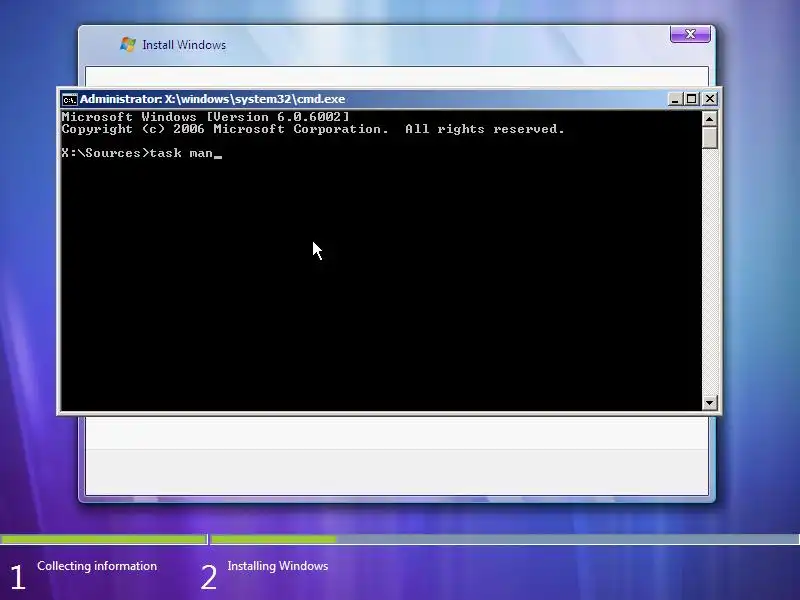This screenshot has width=800, height=600.
Task: Click the scroll up arrow in cmd
Action: pyautogui.click(x=709, y=119)
